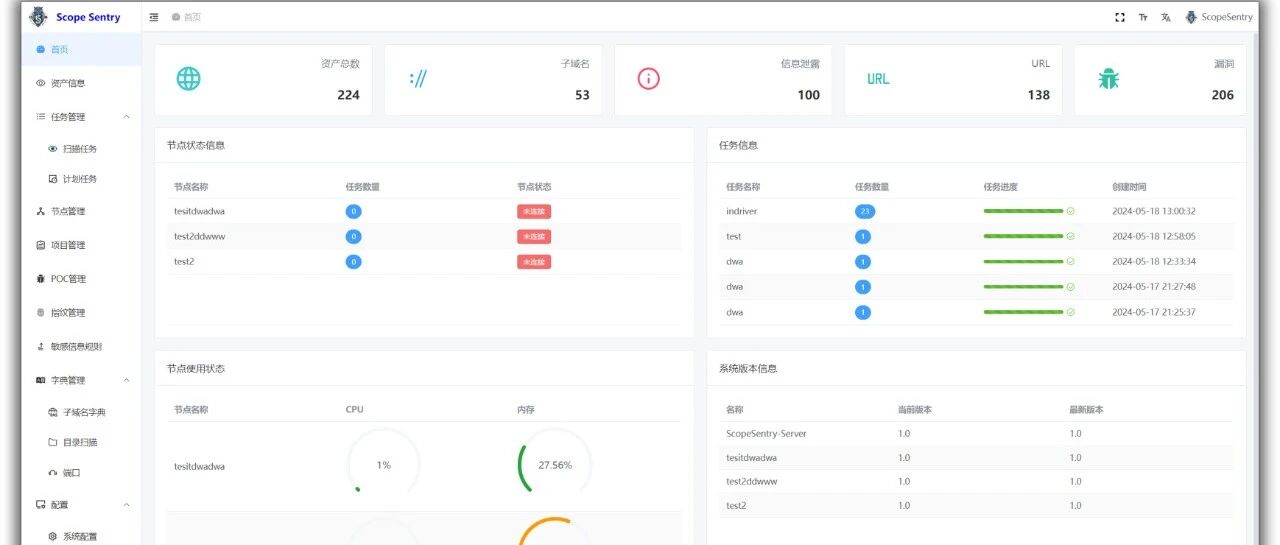Collapse the 字典管理 submenu
Image resolution: width=1280 pixels, height=545 pixels.
(x=126, y=380)
